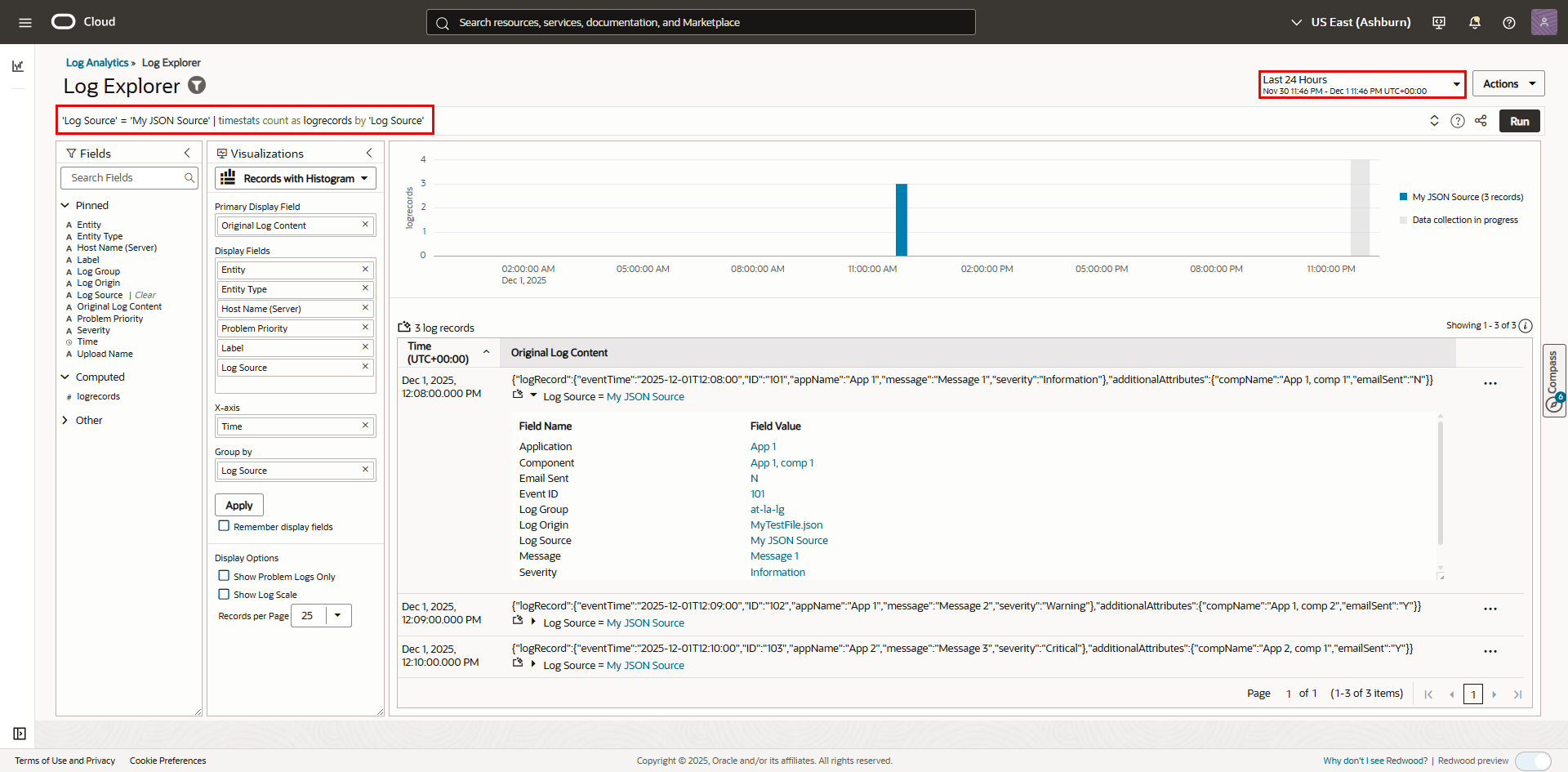Viewport: 1568px width, 772px height.
Task: Click the Cloud Shell developer tools icon
Action: tap(1439, 22)
